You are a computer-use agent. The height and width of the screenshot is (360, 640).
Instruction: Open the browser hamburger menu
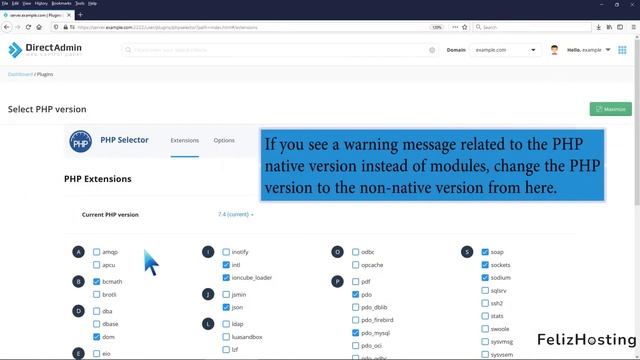pyautogui.click(x=633, y=27)
